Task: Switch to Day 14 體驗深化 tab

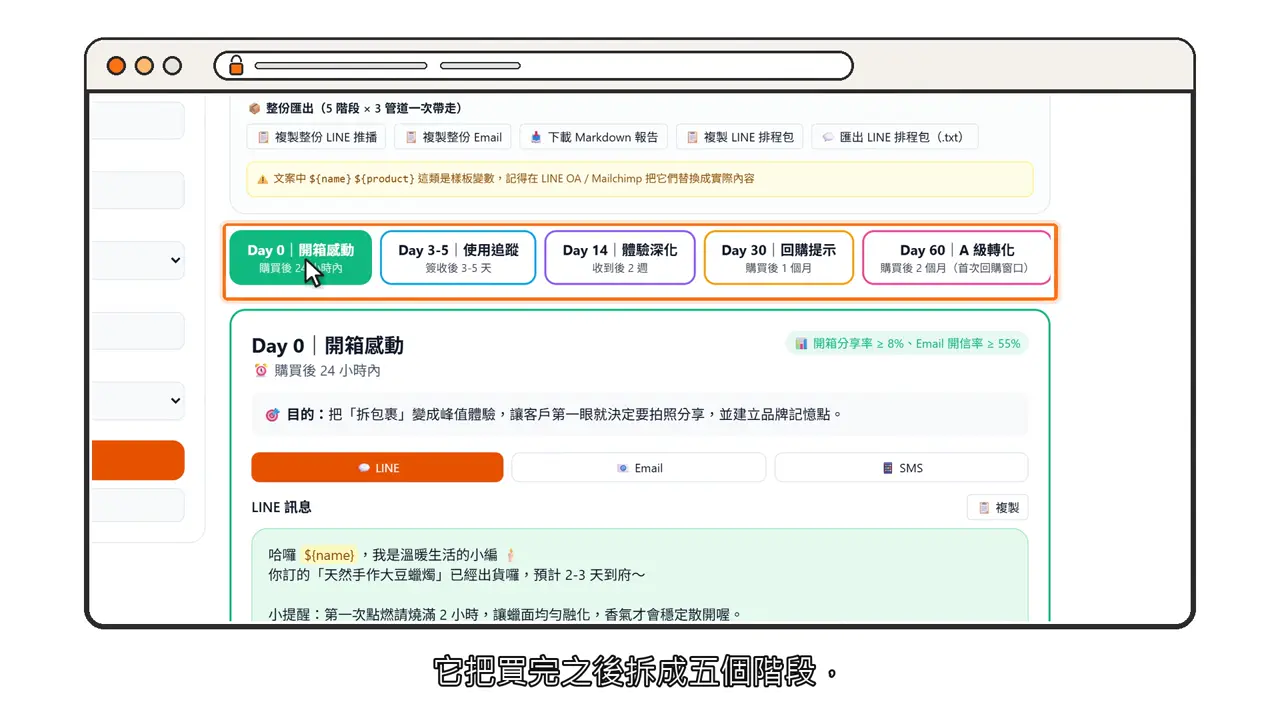Action: point(620,258)
